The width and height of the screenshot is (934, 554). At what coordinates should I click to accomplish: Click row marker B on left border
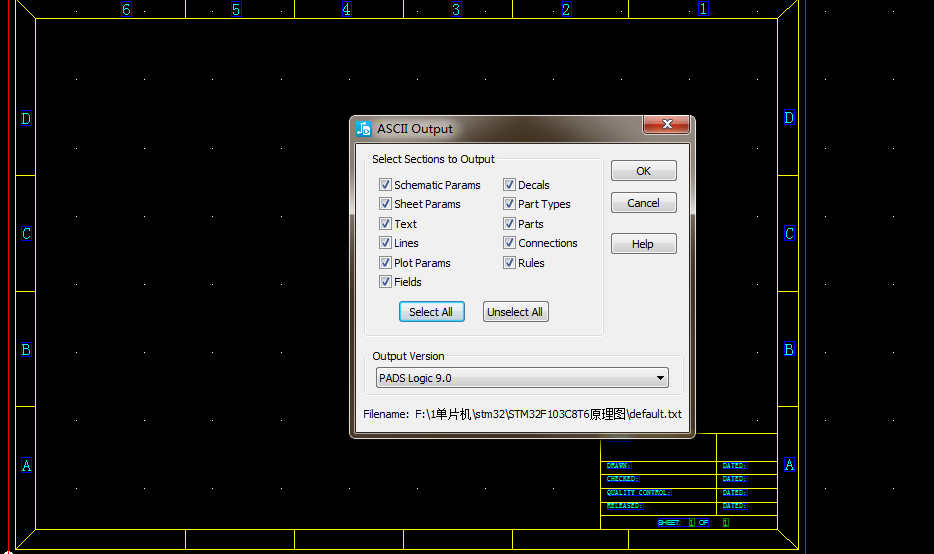(x=26, y=350)
